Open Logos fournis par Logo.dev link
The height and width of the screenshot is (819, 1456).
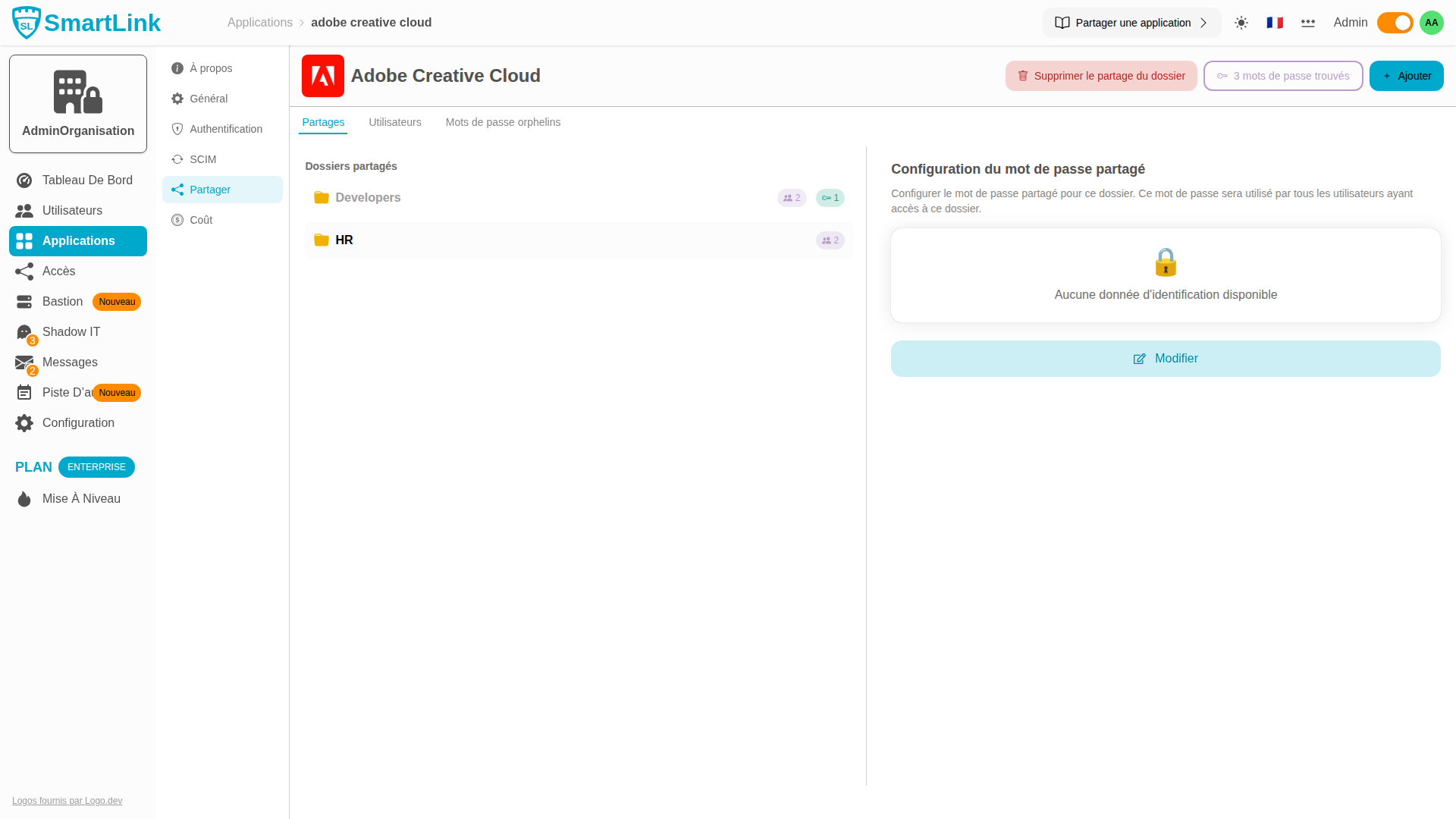[x=66, y=800]
